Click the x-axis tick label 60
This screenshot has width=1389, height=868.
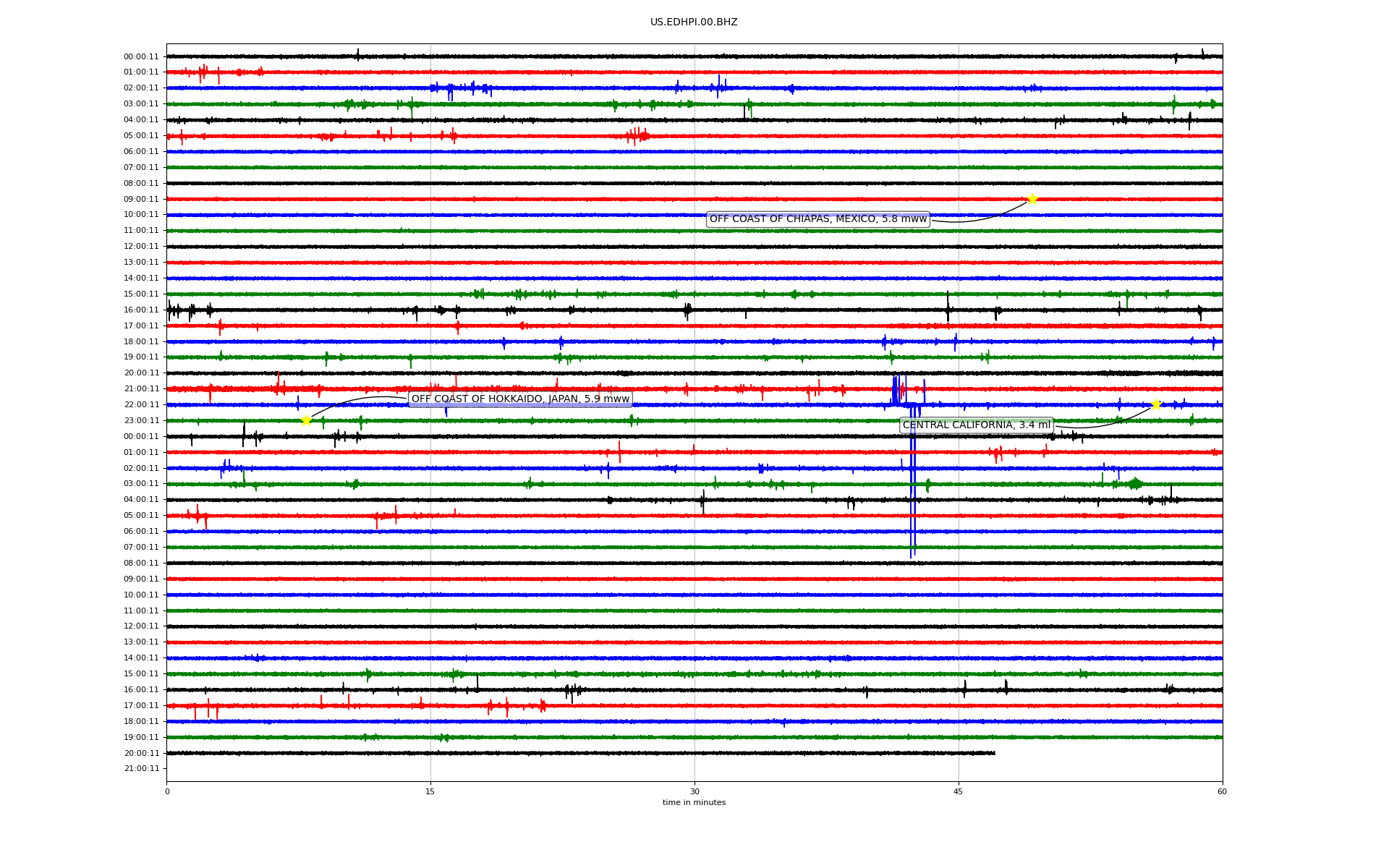click(x=1222, y=791)
